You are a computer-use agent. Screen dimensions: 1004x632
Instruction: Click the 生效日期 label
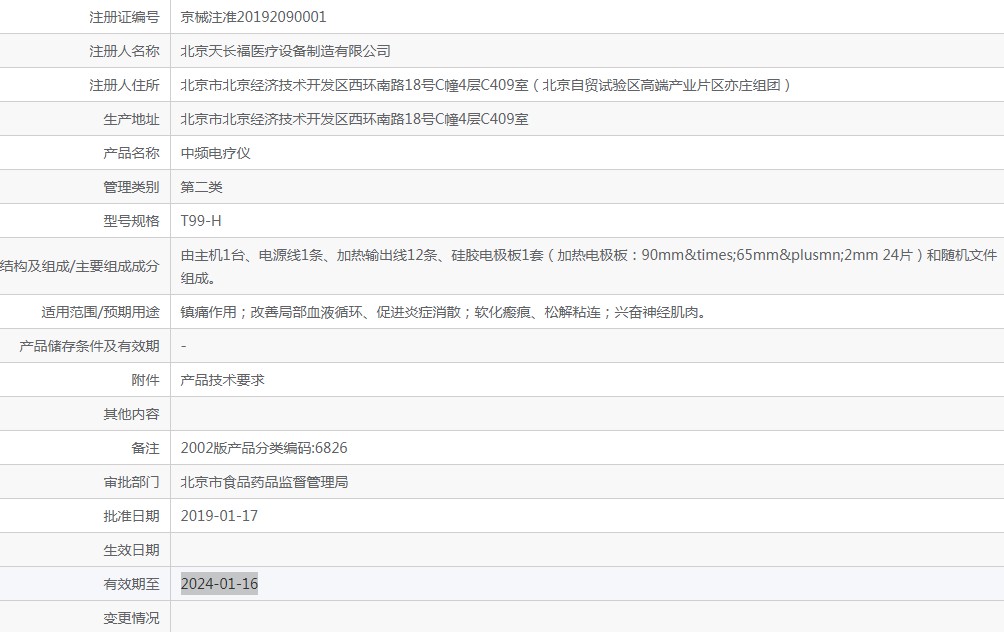click(131, 549)
